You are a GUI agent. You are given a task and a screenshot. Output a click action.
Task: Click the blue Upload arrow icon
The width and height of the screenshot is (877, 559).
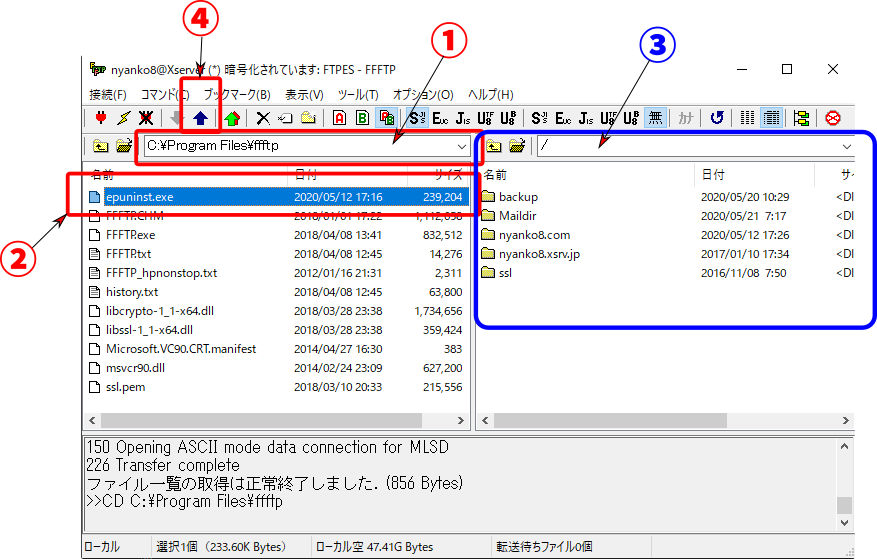pyautogui.click(x=200, y=118)
